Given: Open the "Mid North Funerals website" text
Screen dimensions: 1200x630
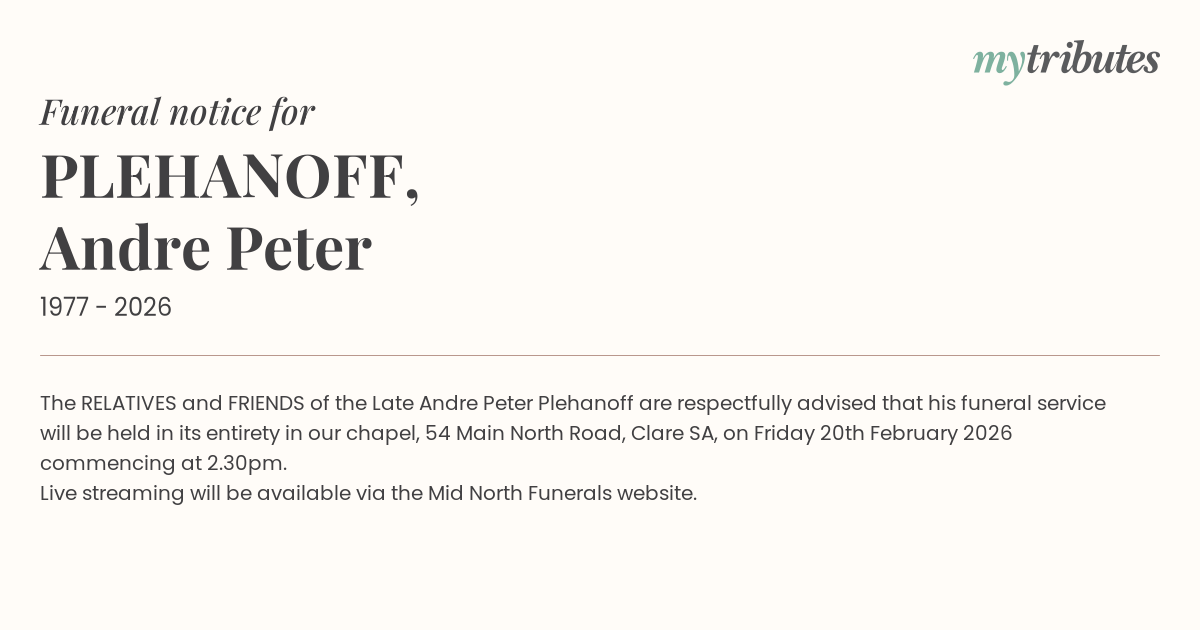Looking at the screenshot, I should pos(562,493).
